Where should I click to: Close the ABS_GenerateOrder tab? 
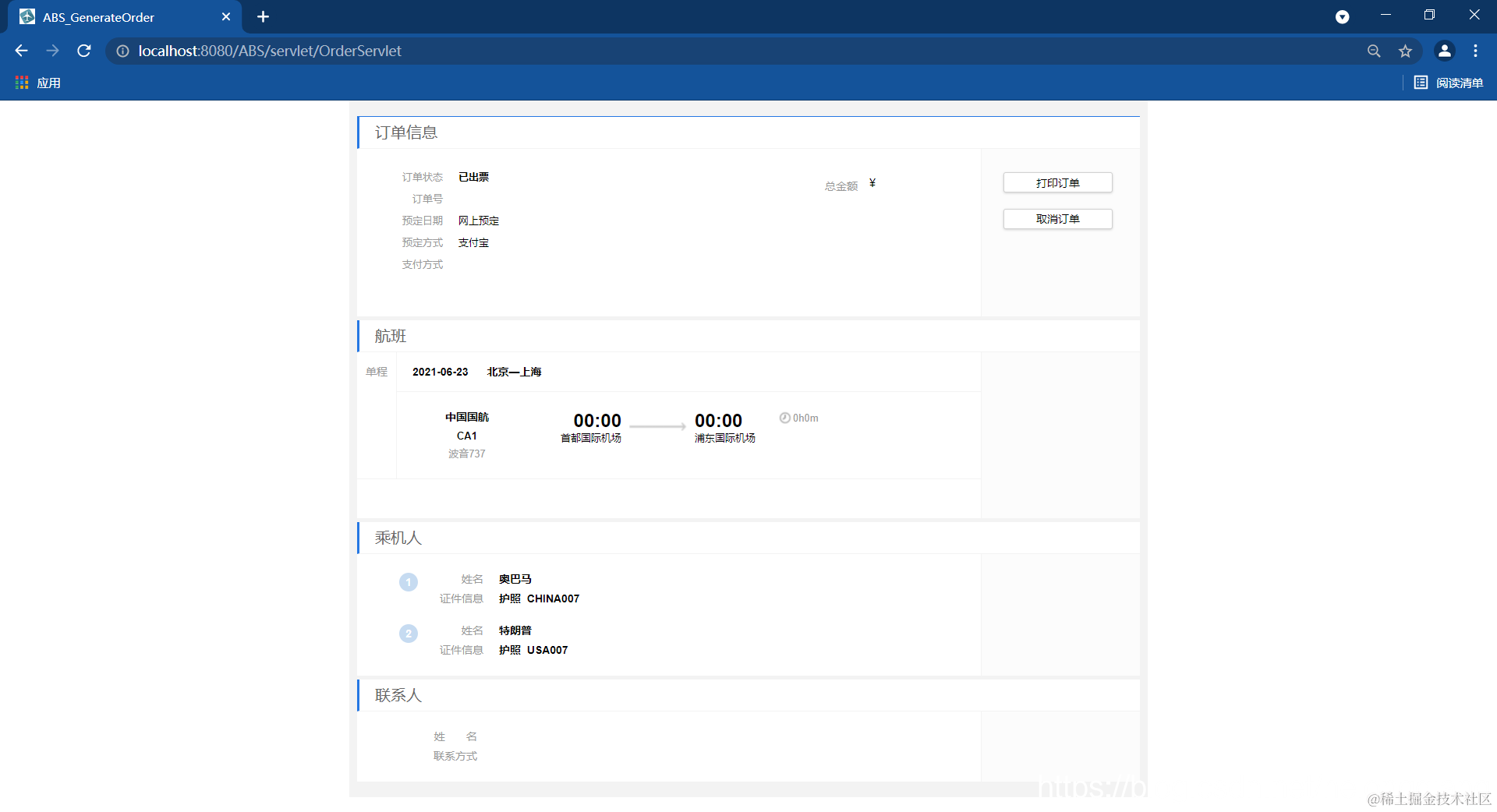point(226,16)
